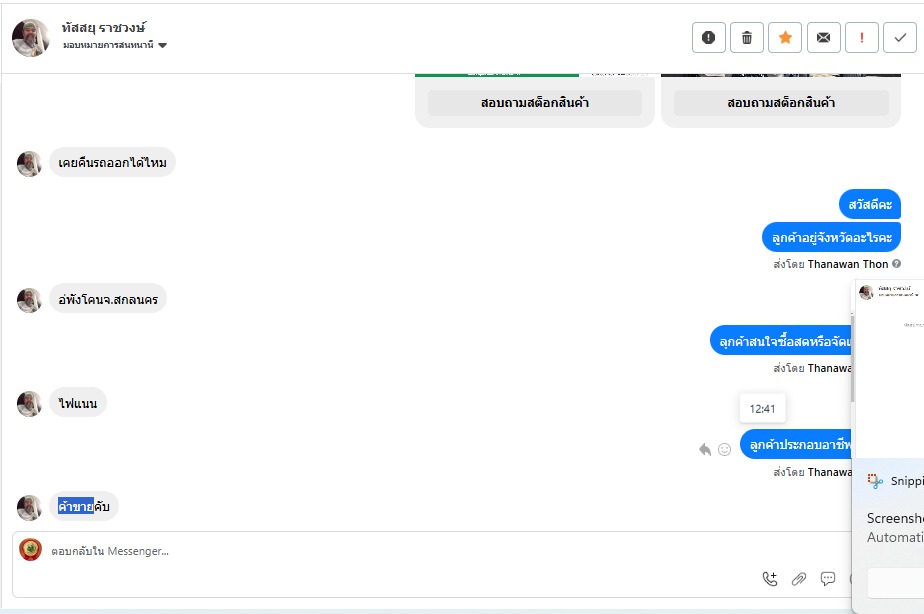Open saved replies speech bubble icon
The height and width of the screenshot is (614, 924).
(x=828, y=578)
